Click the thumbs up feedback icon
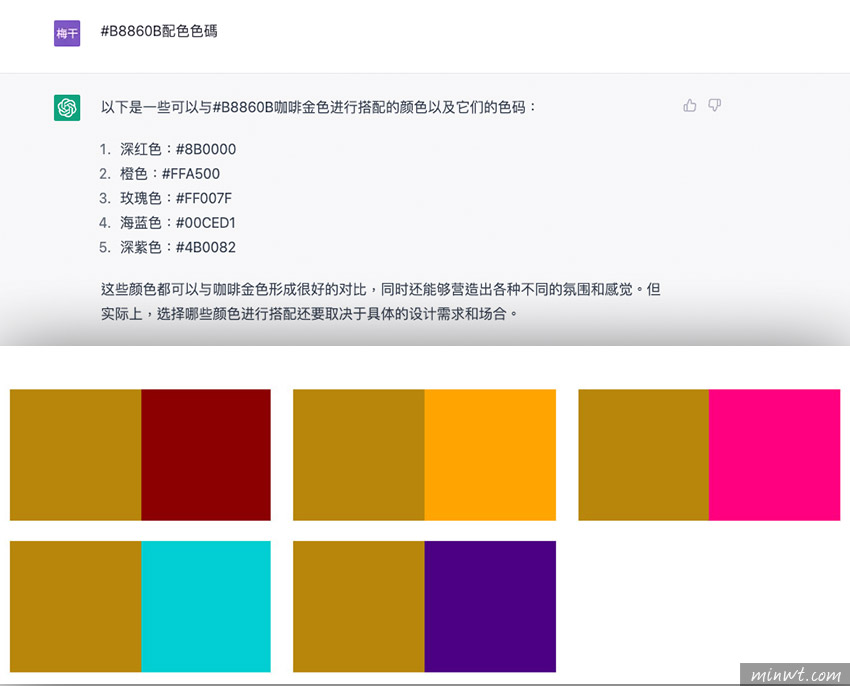 pyautogui.click(x=690, y=105)
